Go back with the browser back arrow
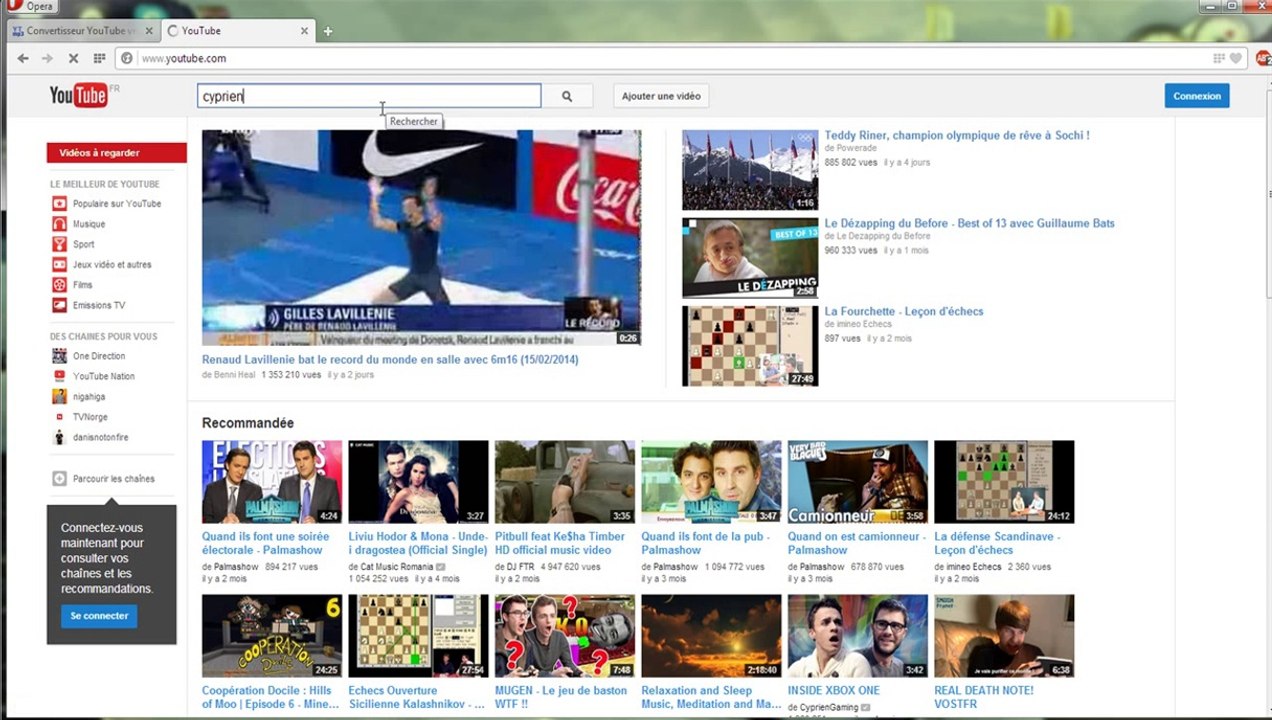Screen dimensions: 1272x720 pyautogui.click(x=23, y=58)
